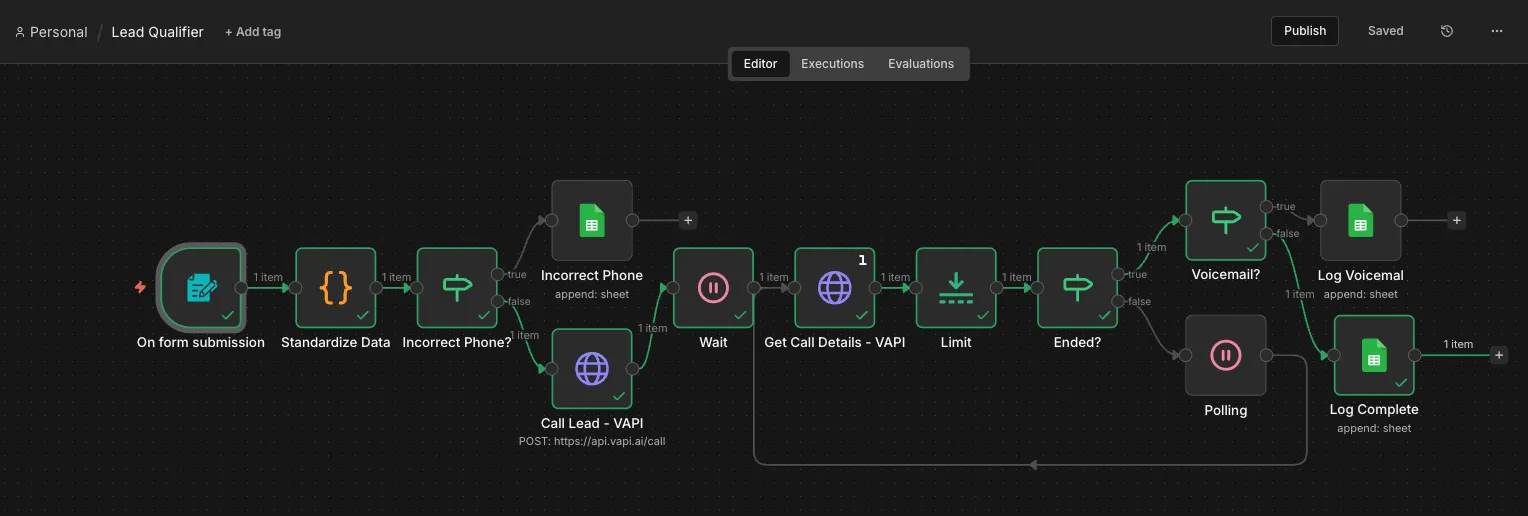Add node after Log Voicemal output
This screenshot has width=1528, height=516.
[x=1457, y=221]
